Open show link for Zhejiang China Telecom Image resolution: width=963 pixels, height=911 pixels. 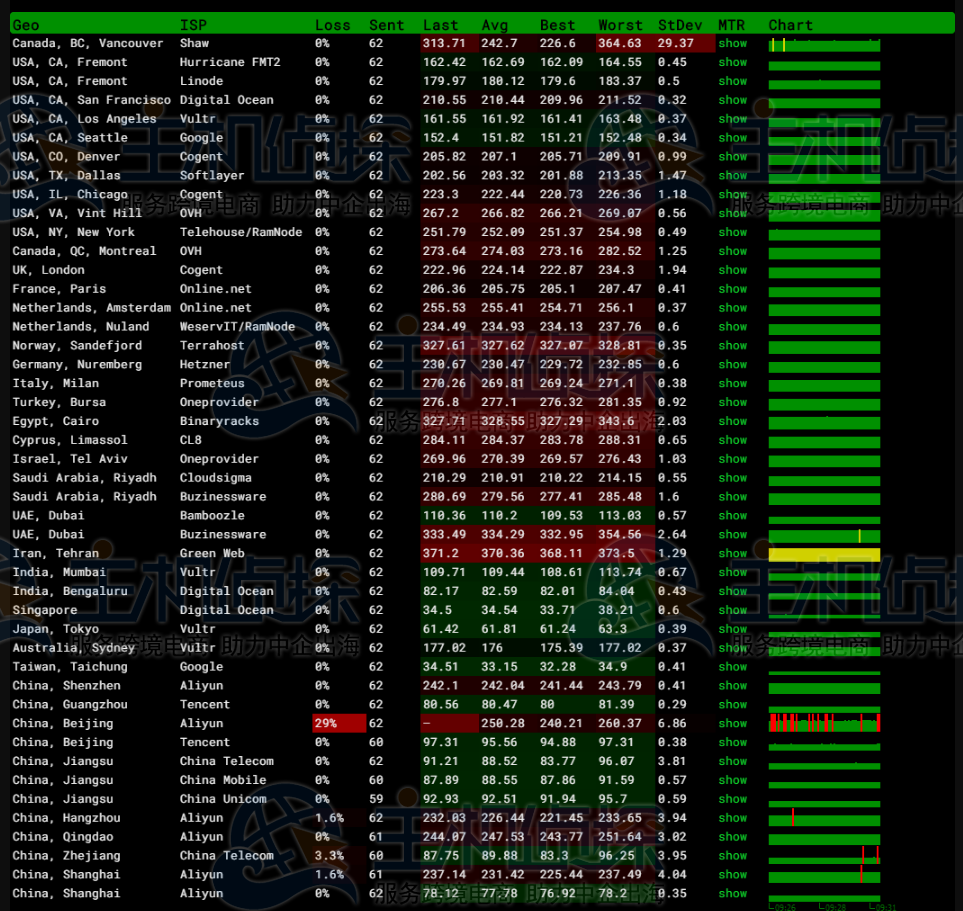point(732,855)
